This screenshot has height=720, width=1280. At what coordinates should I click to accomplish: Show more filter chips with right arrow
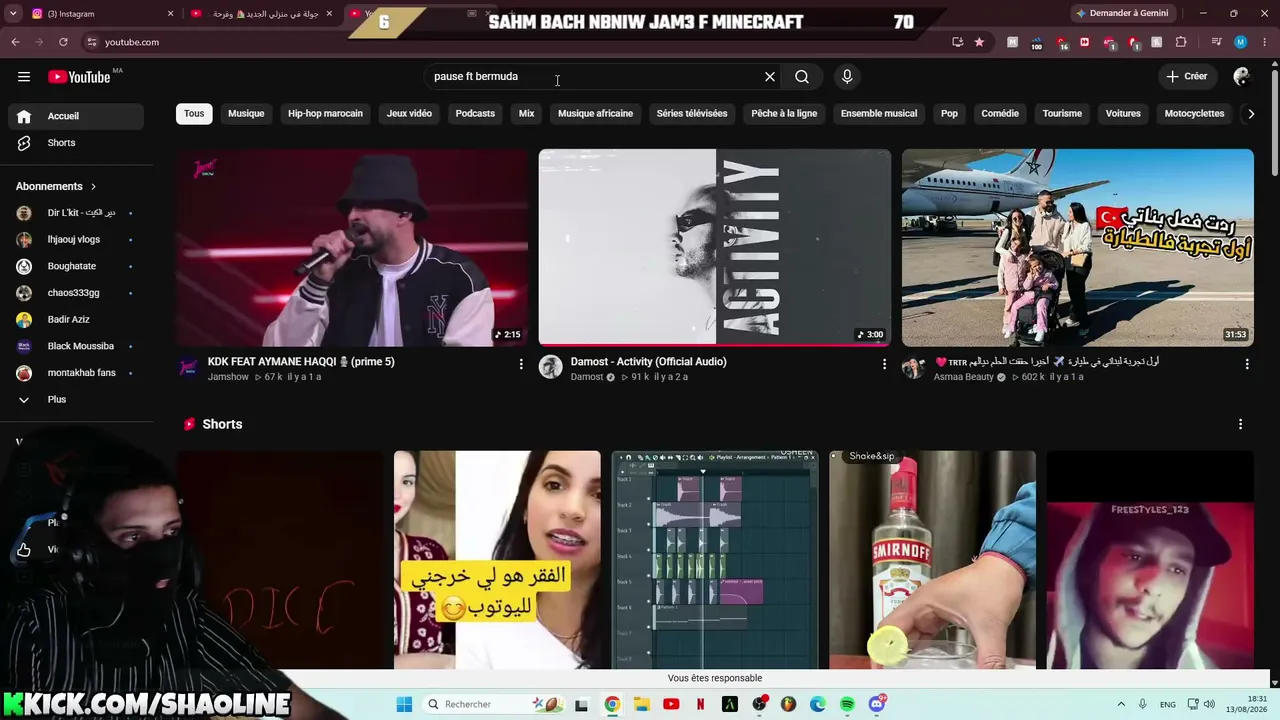click(1250, 114)
